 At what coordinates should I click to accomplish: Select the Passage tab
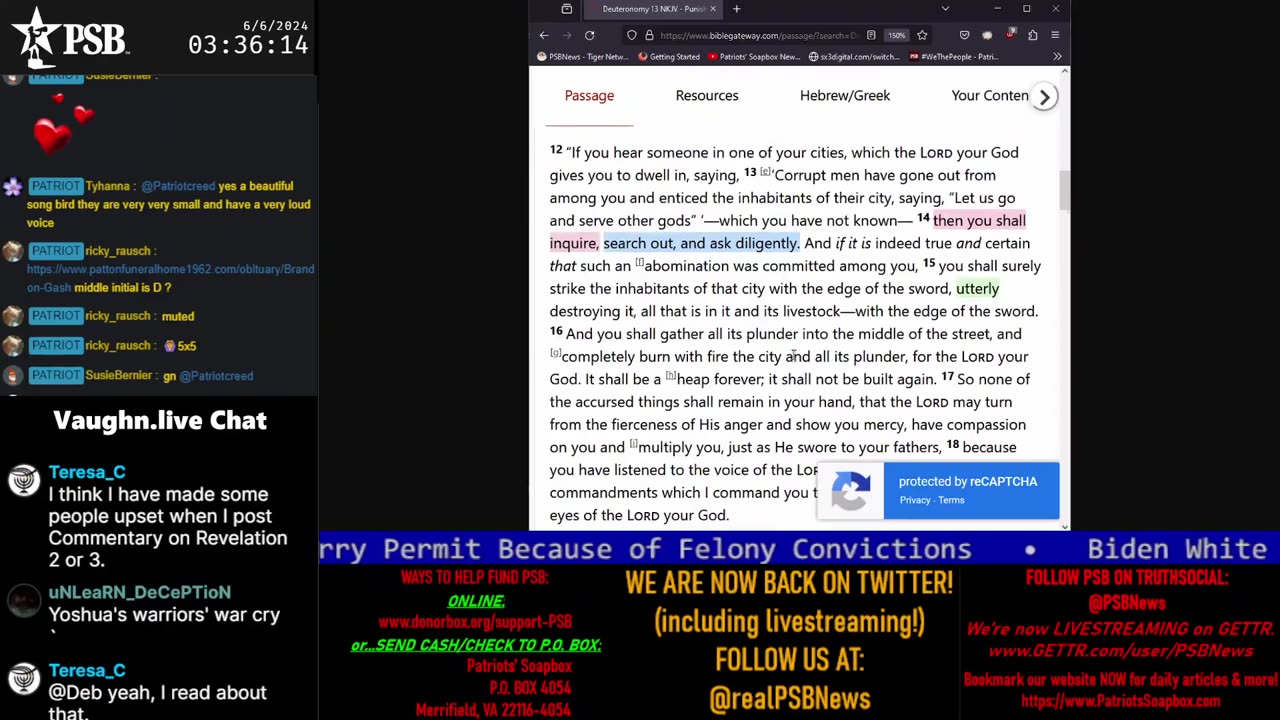coord(589,96)
